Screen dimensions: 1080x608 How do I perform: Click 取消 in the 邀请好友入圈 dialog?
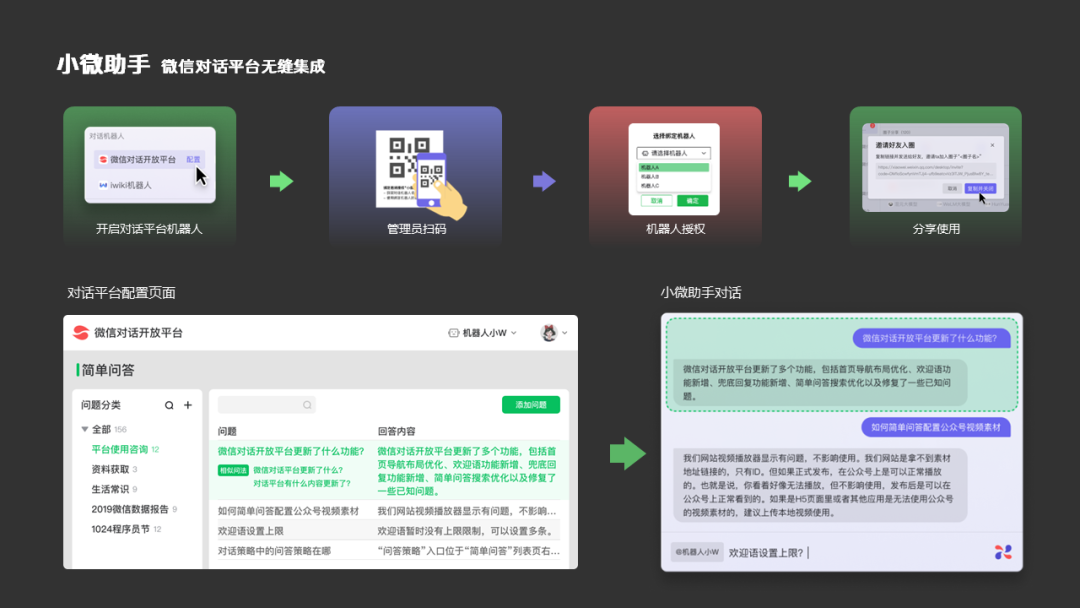click(x=952, y=188)
